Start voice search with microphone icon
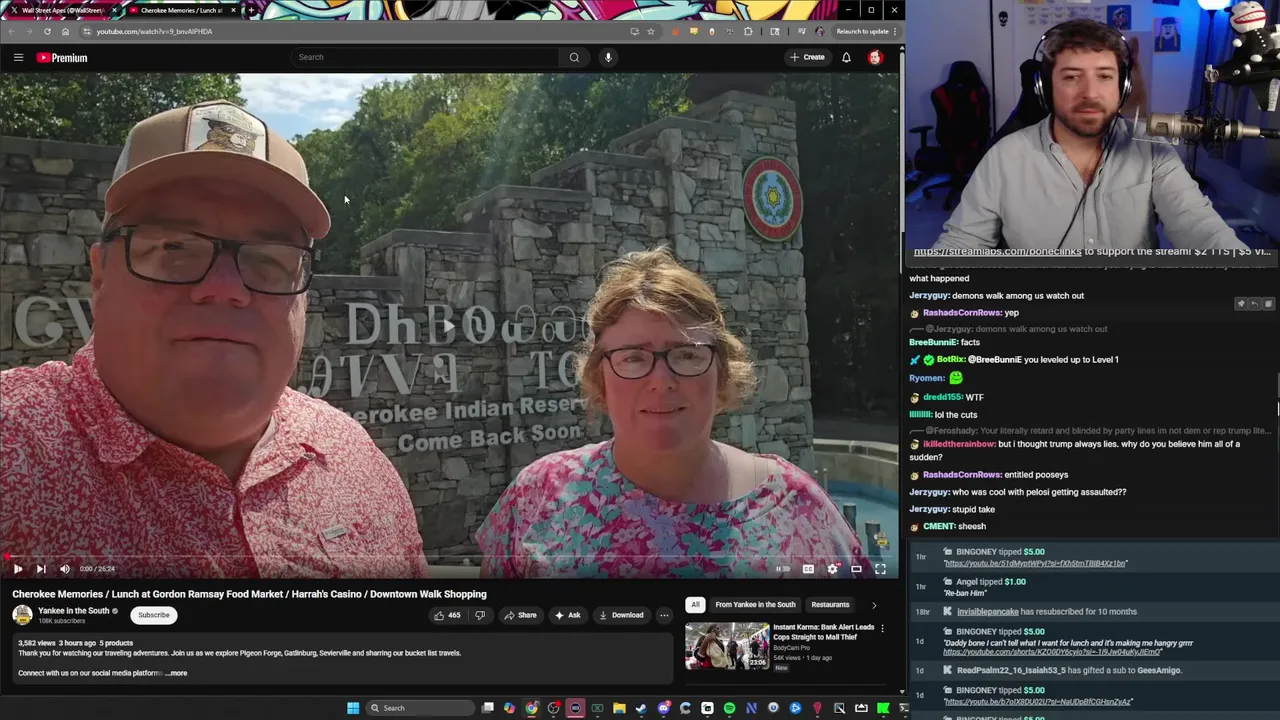Image resolution: width=1280 pixels, height=720 pixels. (608, 57)
